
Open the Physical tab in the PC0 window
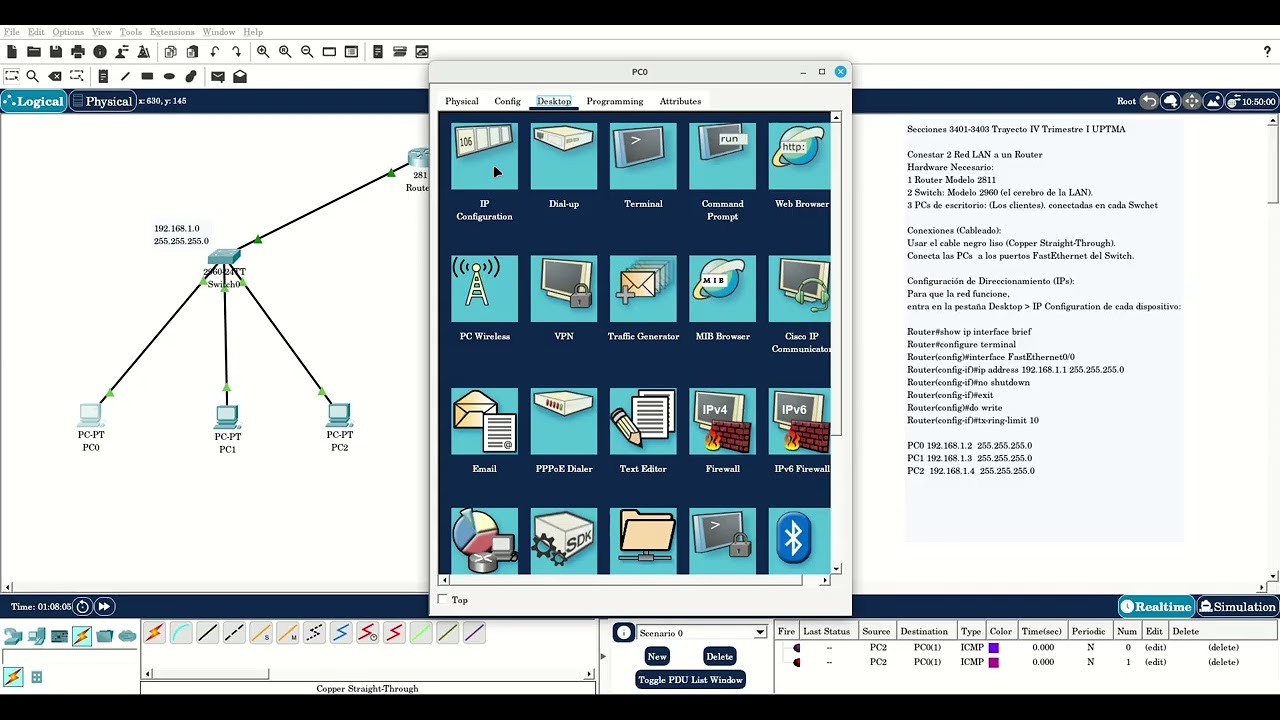click(x=462, y=101)
